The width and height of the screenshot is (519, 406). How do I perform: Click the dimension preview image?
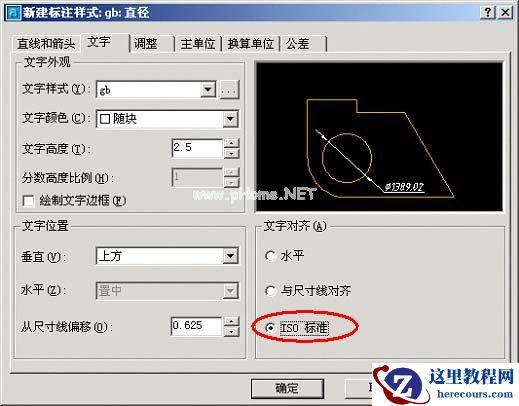(x=379, y=136)
